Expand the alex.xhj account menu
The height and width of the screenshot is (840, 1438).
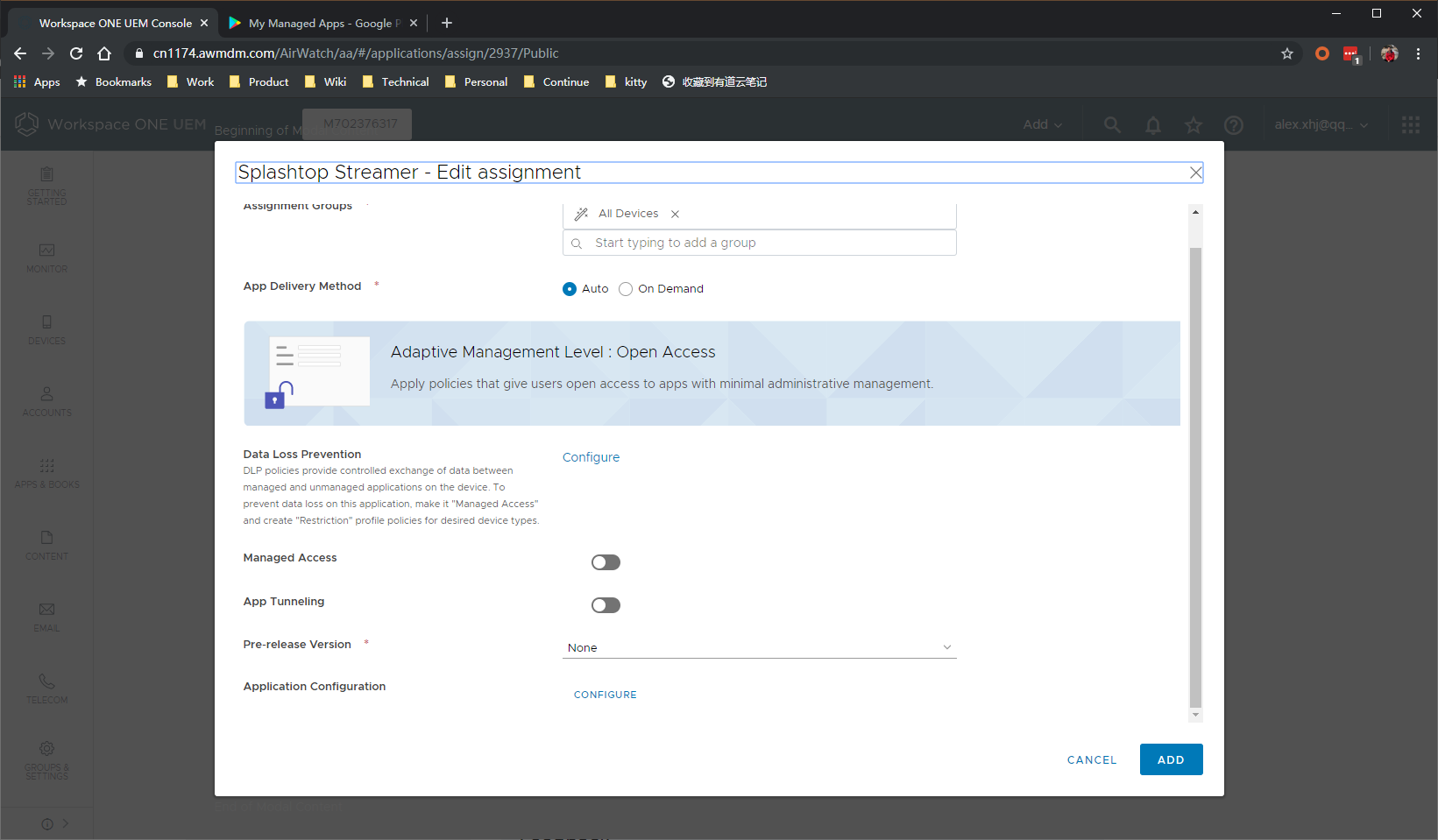click(x=1321, y=124)
